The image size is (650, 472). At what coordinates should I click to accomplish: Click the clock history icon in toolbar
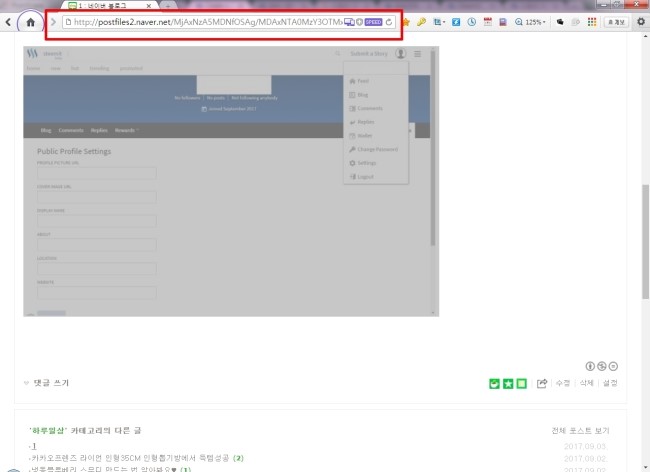point(470,21)
